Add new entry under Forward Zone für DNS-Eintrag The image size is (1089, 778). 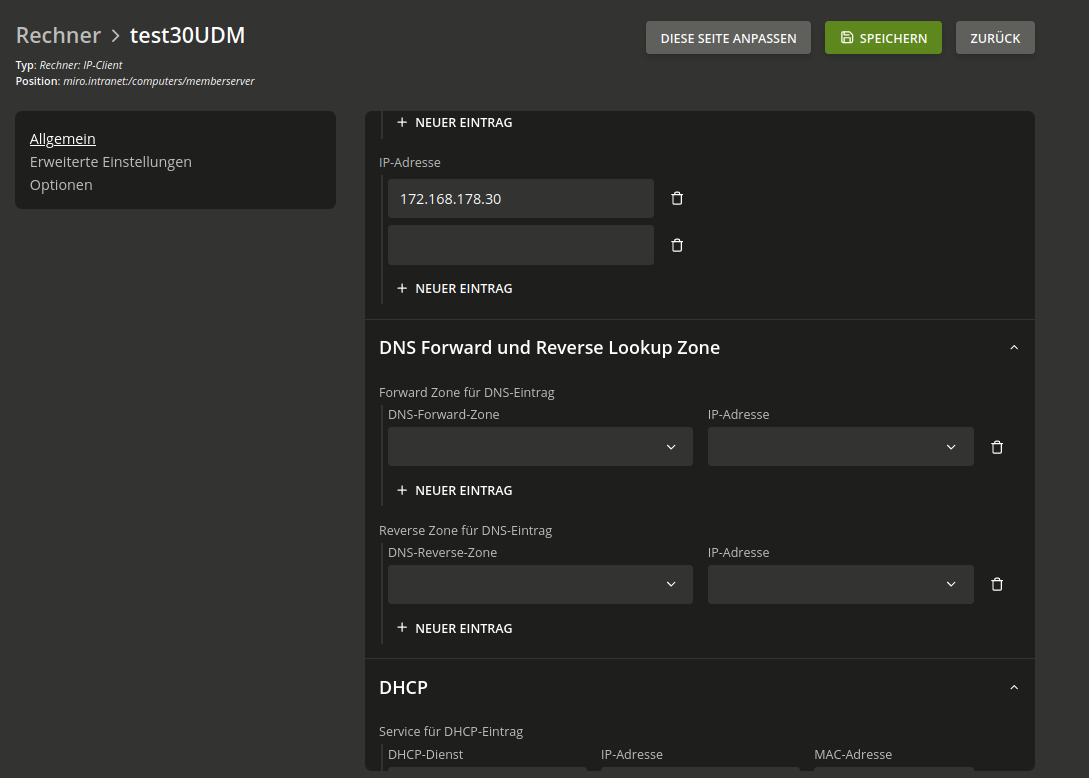coord(455,491)
